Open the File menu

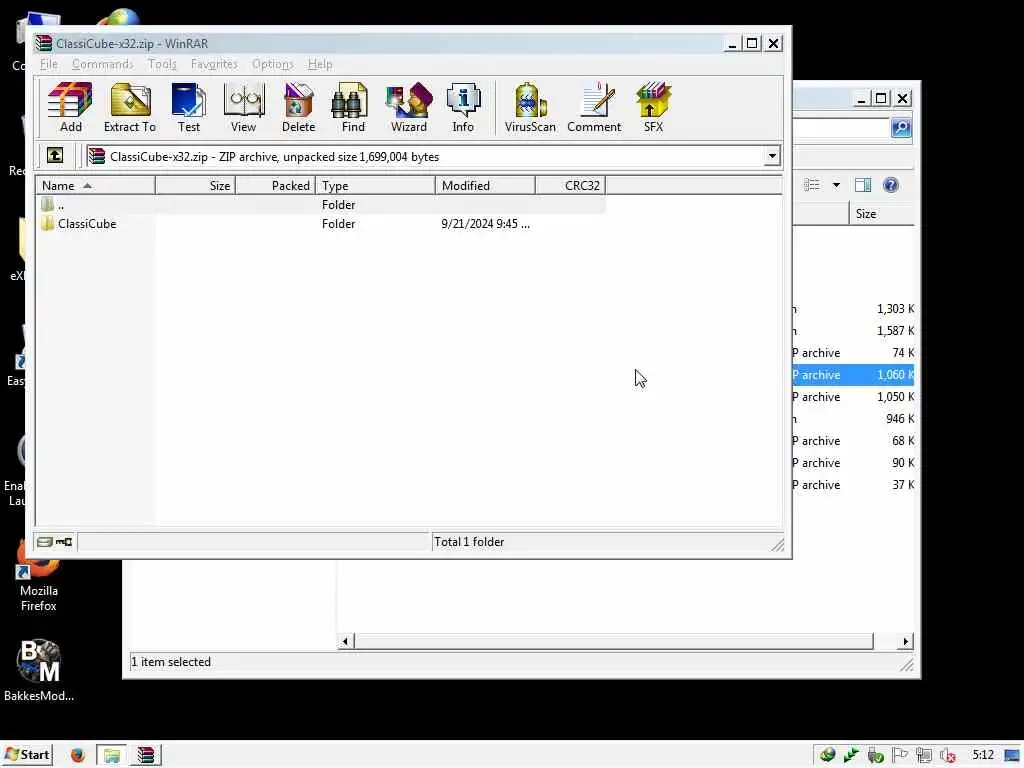pos(49,64)
